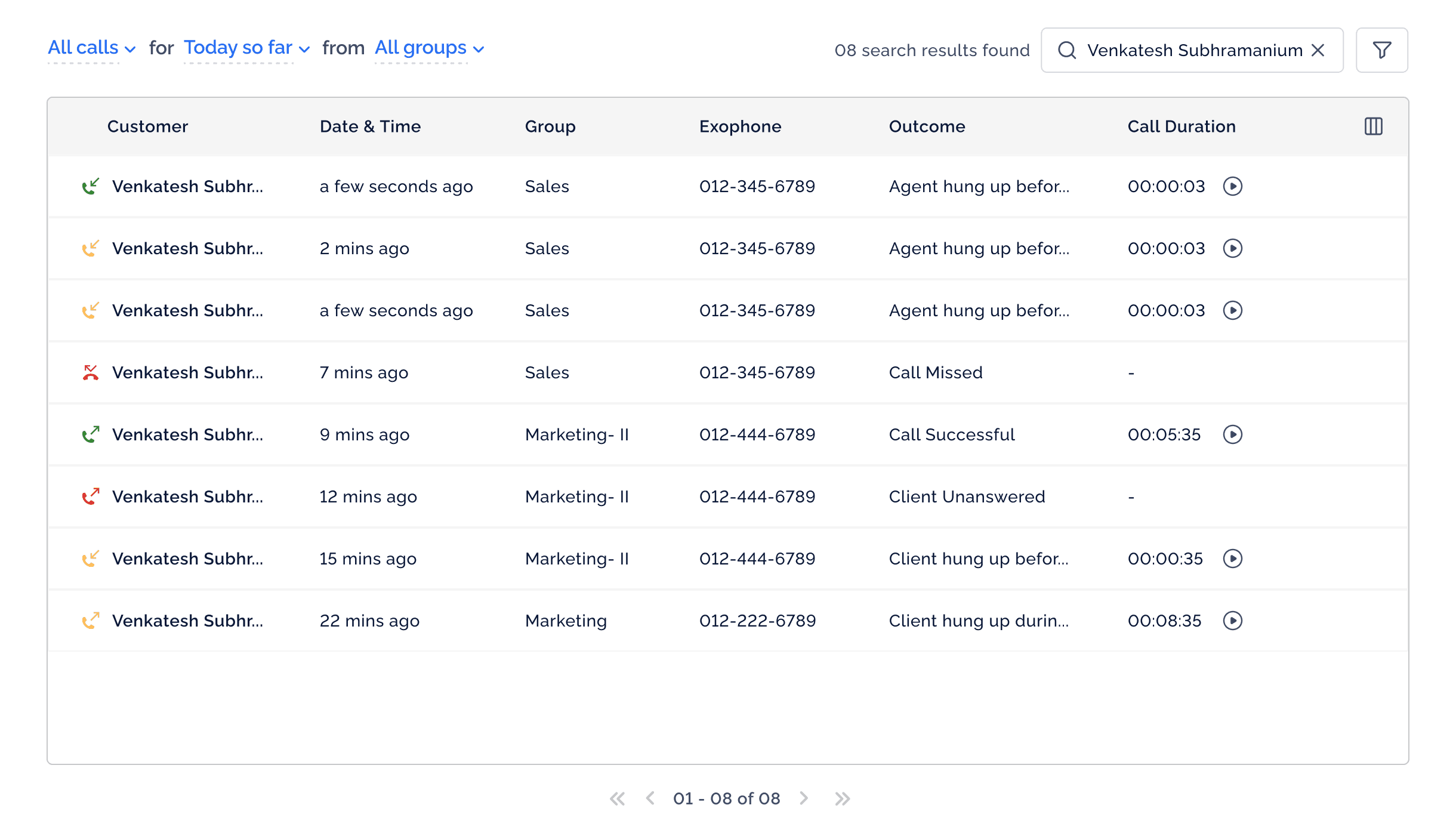Play recording of the 15 mins ago call
Viewport: 1456px width, 833px height.
[x=1232, y=559]
